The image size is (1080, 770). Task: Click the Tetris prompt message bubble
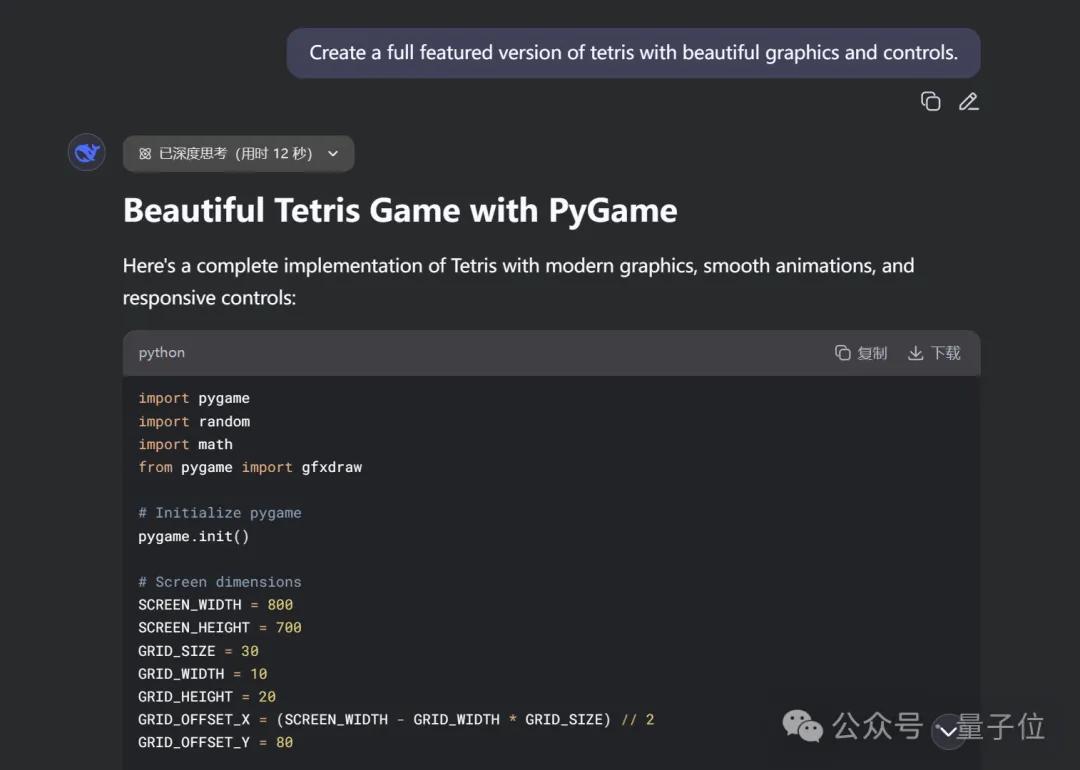click(633, 53)
